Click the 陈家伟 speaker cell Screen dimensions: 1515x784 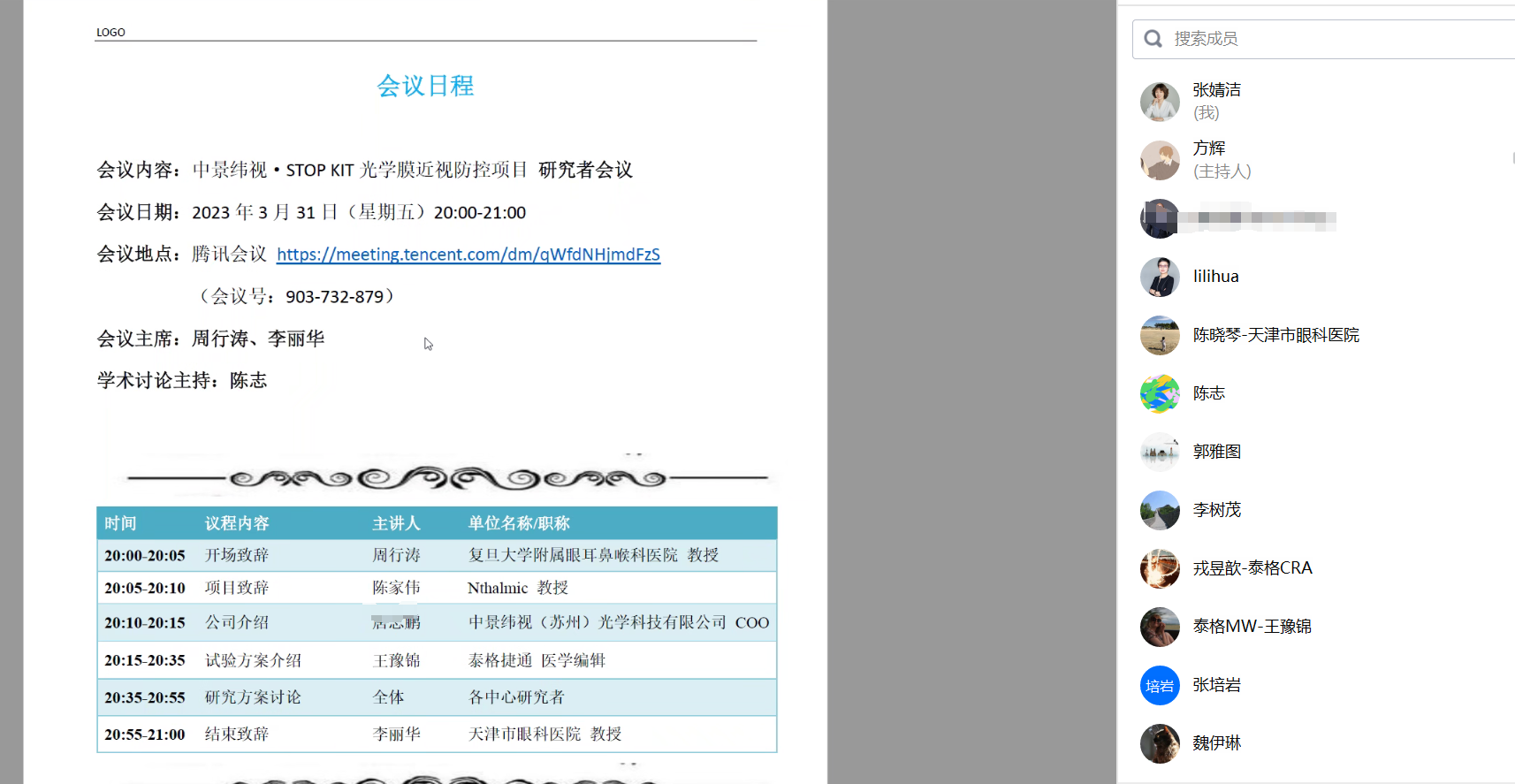tap(396, 588)
